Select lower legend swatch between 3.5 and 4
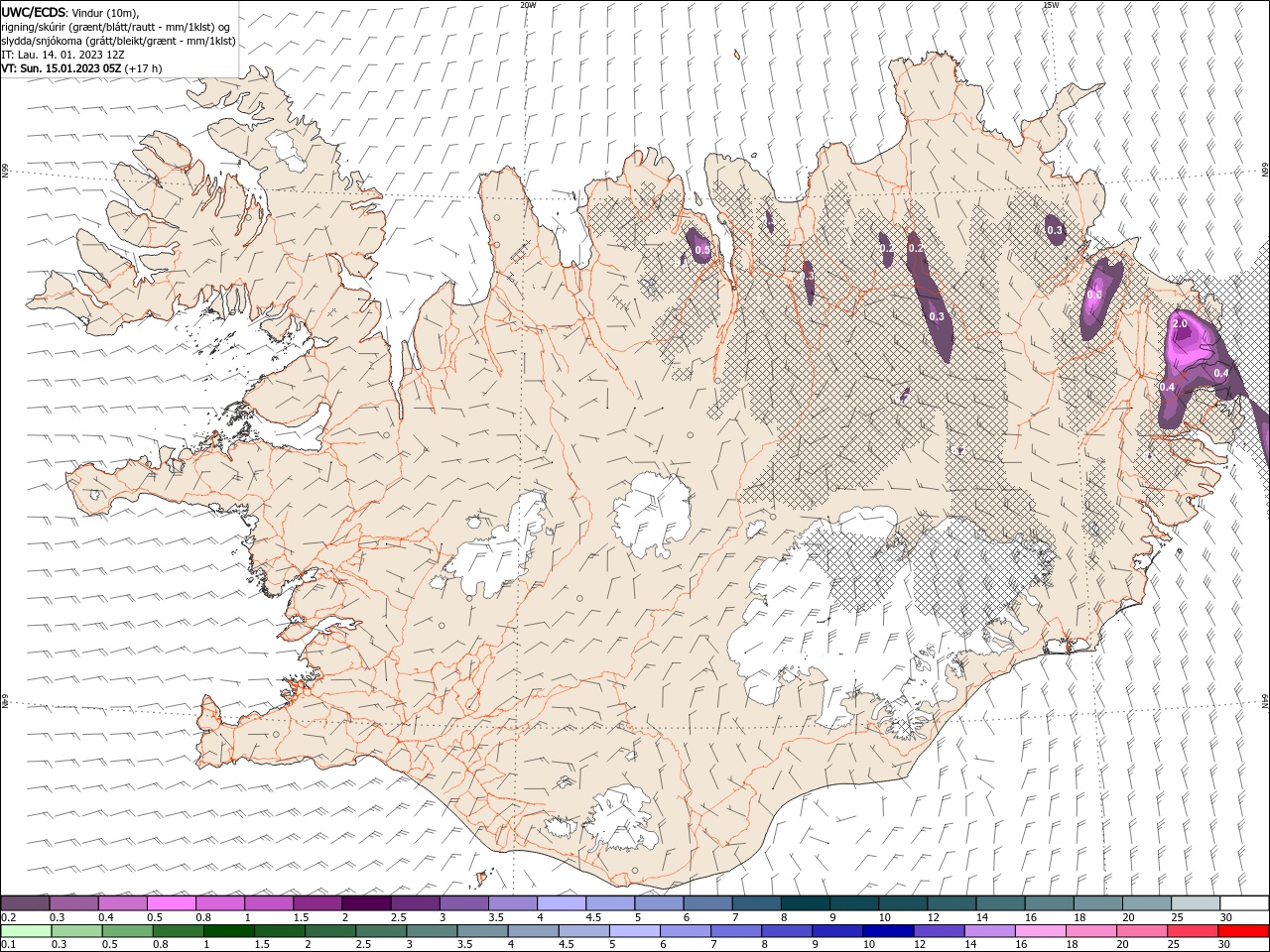 tap(482, 931)
